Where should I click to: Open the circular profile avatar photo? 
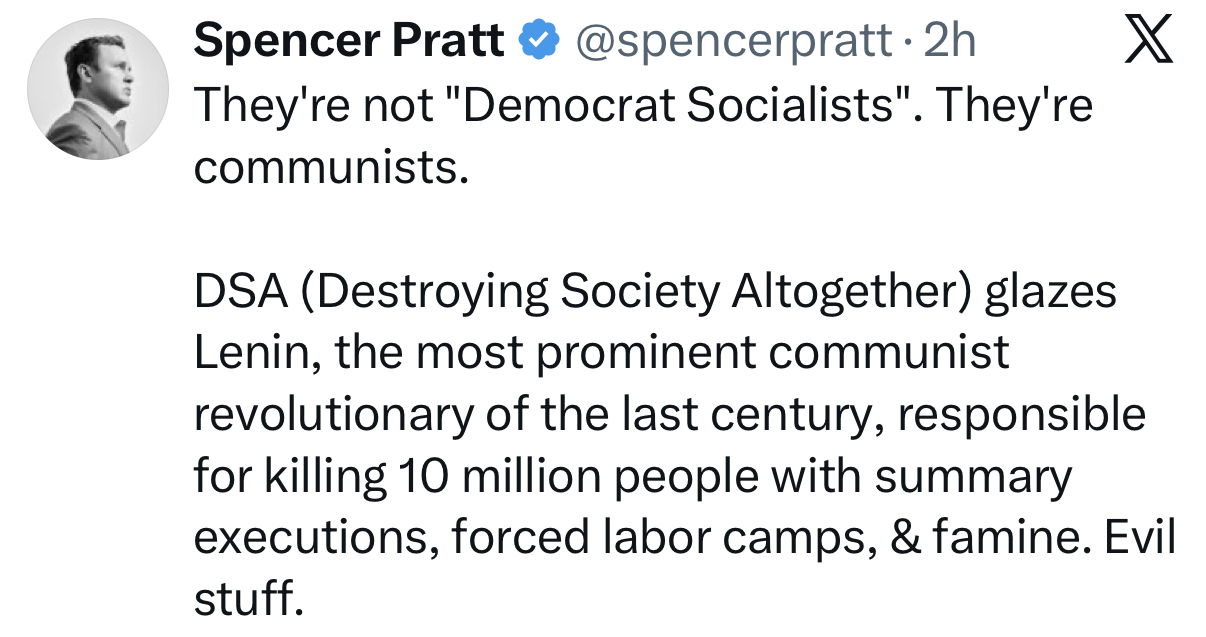(96, 89)
